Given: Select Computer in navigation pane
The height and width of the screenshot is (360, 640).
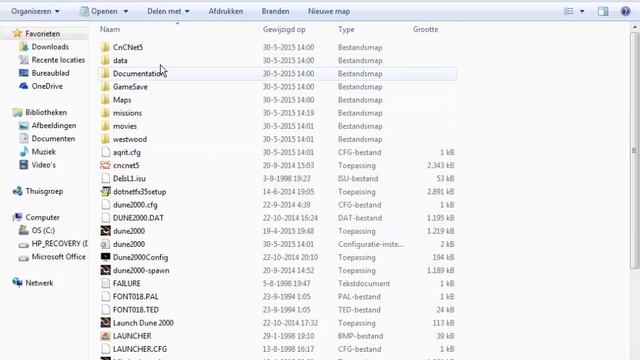Looking at the screenshot, I should [x=42, y=217].
